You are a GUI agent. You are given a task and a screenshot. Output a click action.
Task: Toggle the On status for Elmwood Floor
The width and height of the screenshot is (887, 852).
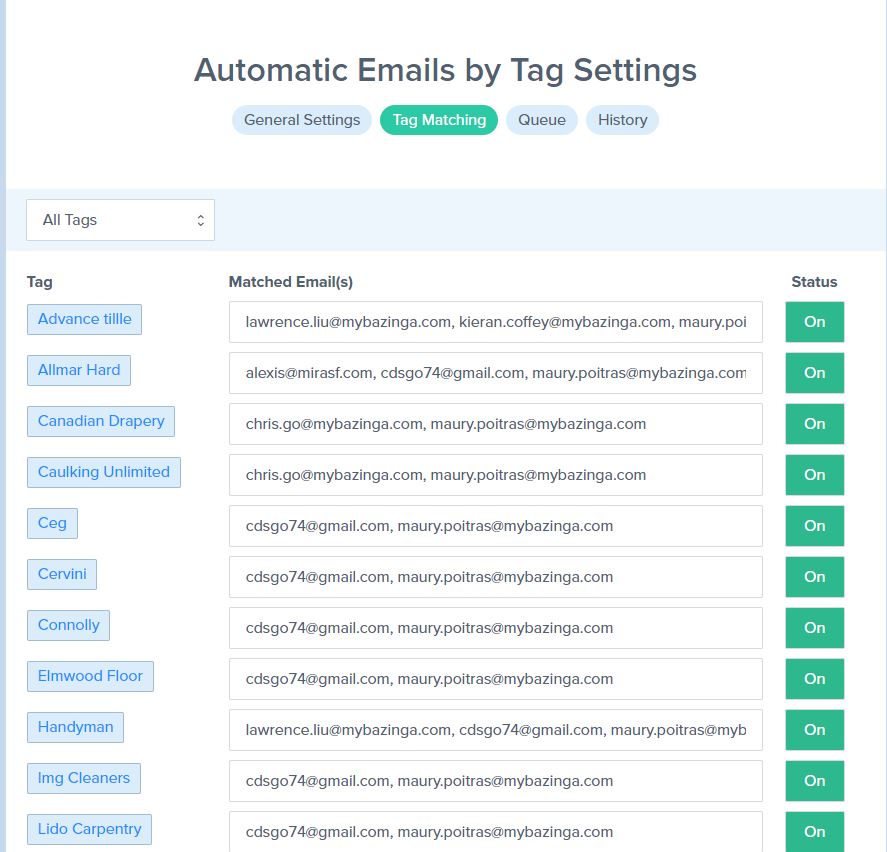815,679
